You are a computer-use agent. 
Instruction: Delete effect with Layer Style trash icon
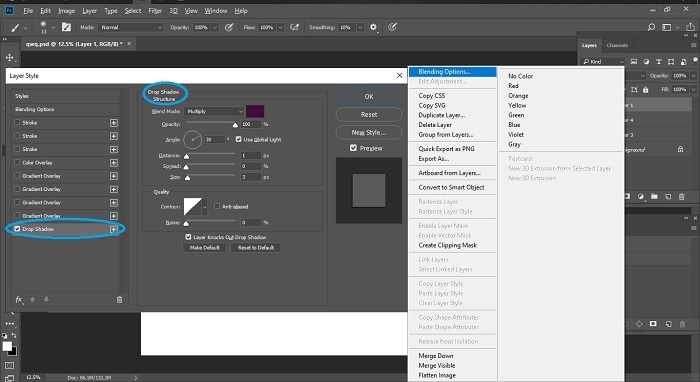coord(119,300)
